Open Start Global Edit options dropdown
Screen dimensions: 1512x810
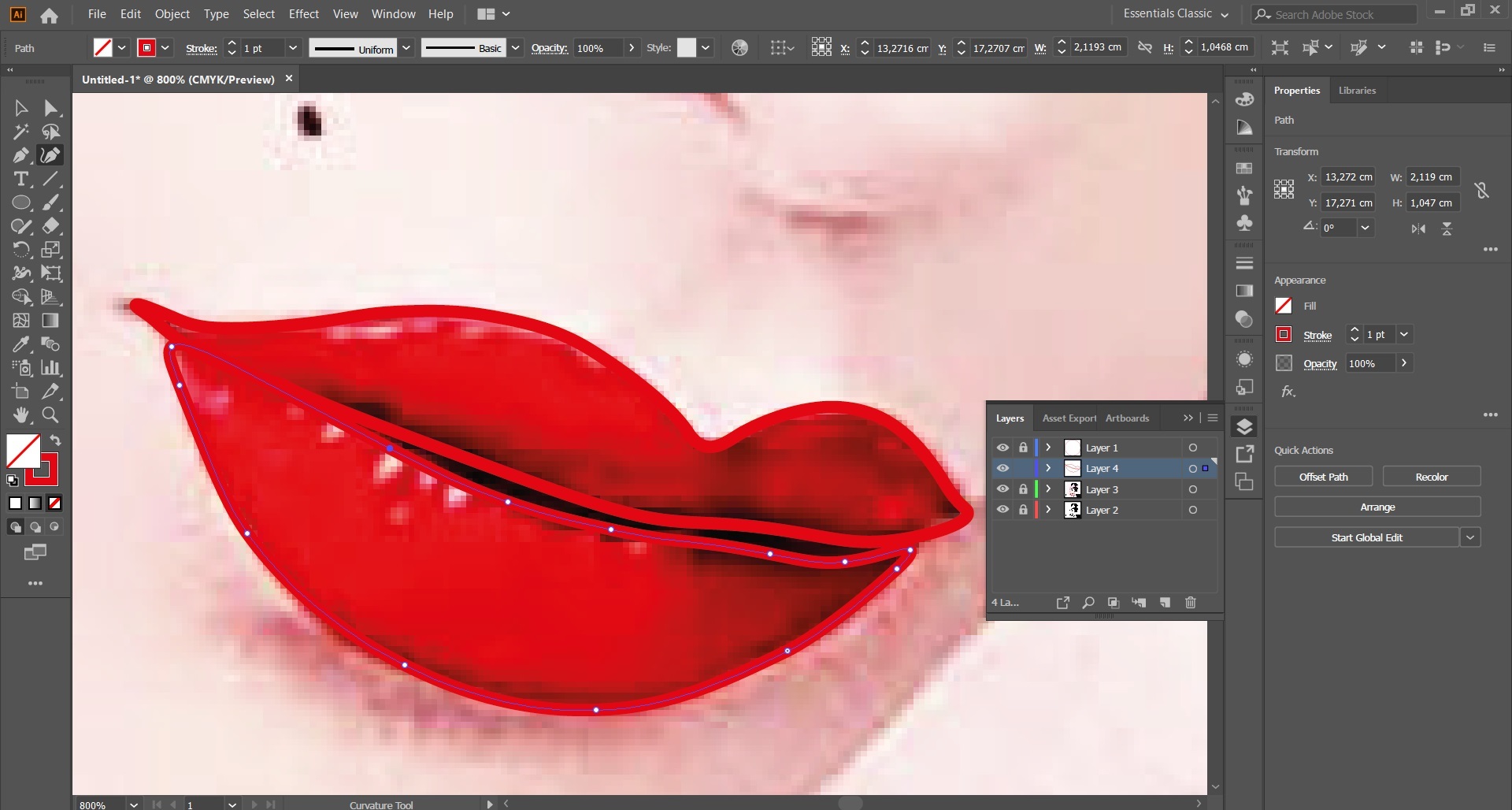(x=1470, y=537)
